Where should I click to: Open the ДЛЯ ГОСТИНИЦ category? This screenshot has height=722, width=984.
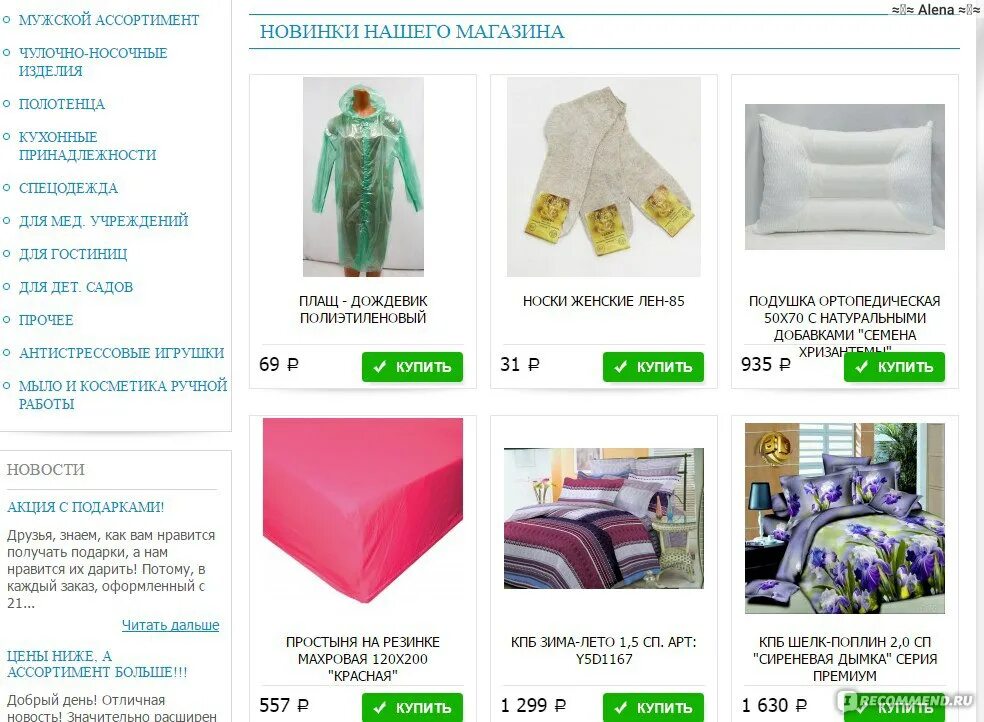click(73, 254)
